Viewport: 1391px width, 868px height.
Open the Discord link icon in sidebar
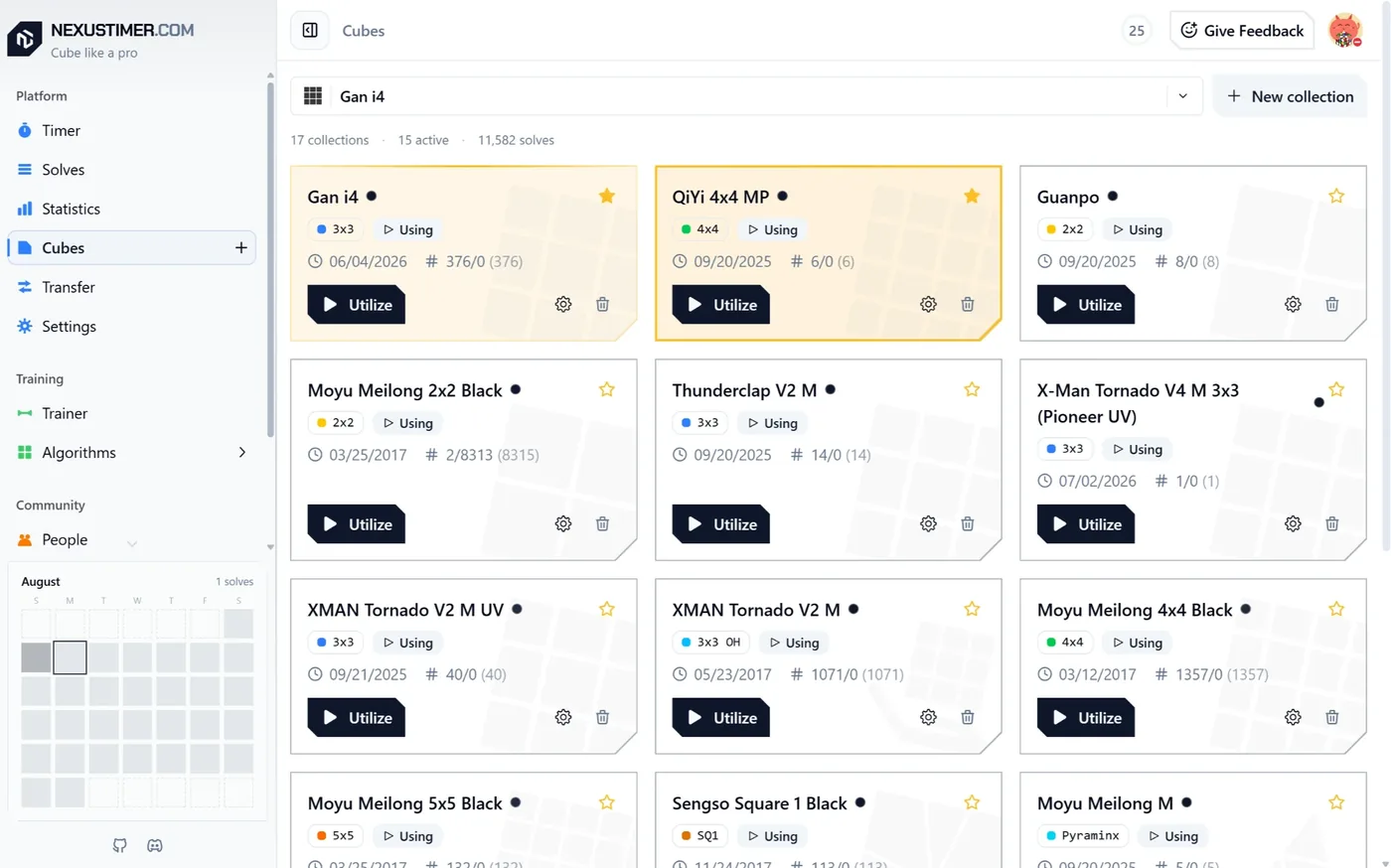click(x=155, y=846)
